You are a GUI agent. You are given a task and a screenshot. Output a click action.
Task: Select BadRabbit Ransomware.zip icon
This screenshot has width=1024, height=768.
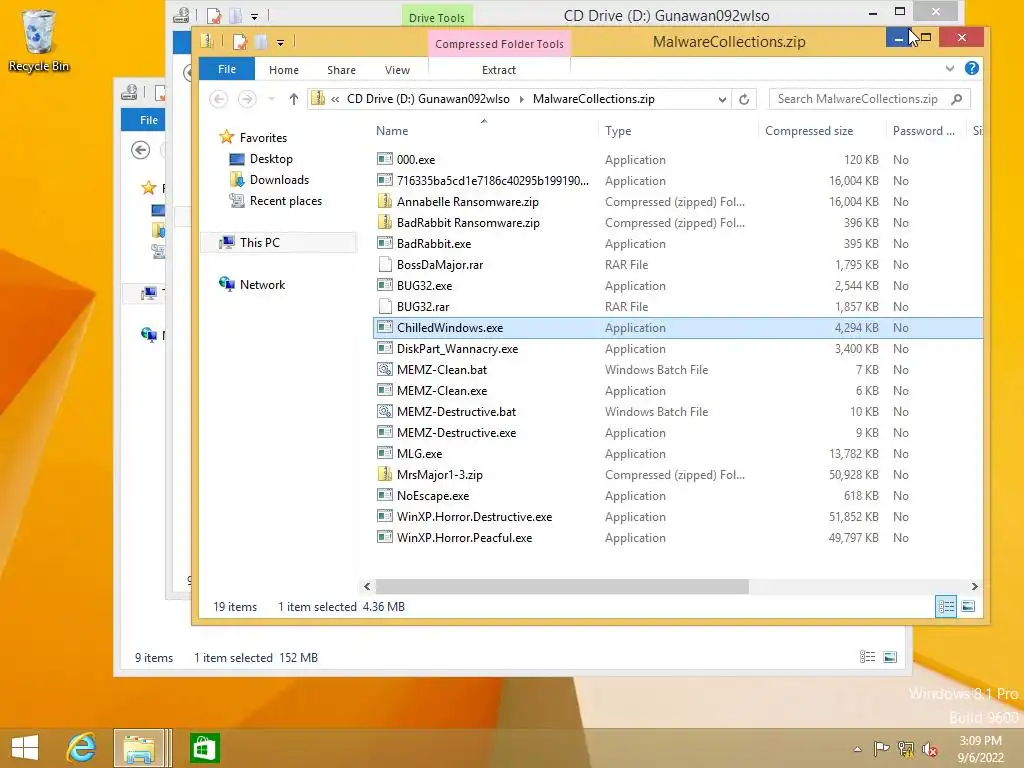pos(385,222)
